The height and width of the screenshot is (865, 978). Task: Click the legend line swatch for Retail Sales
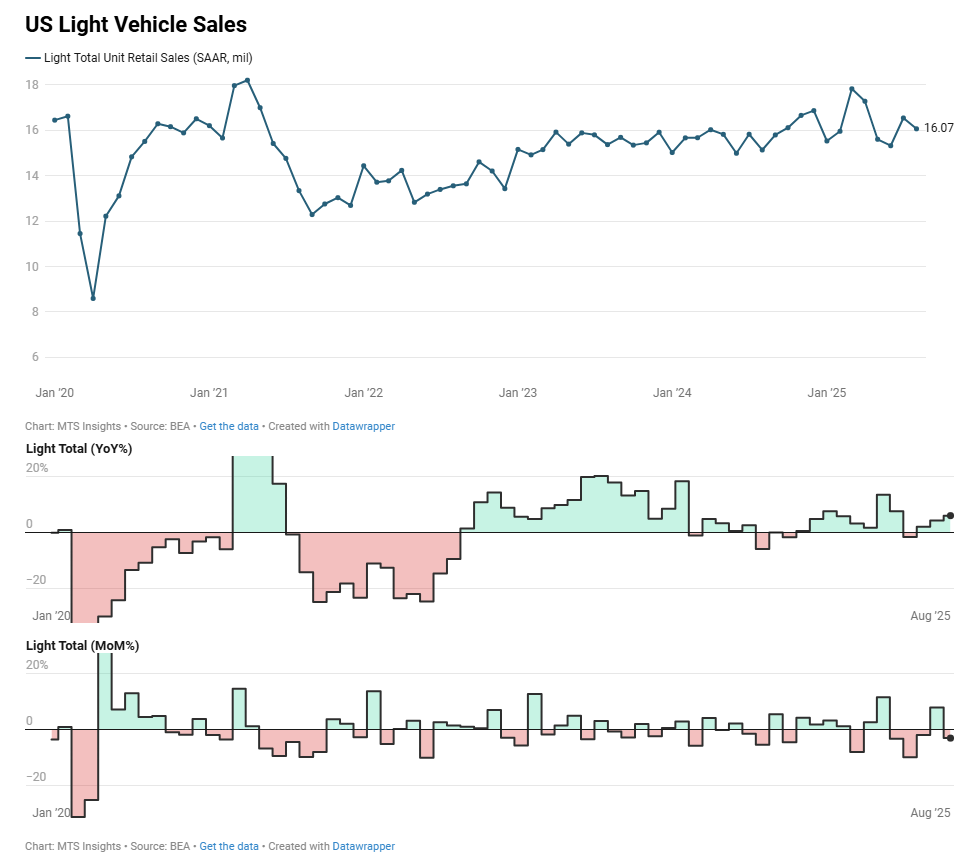tap(33, 58)
